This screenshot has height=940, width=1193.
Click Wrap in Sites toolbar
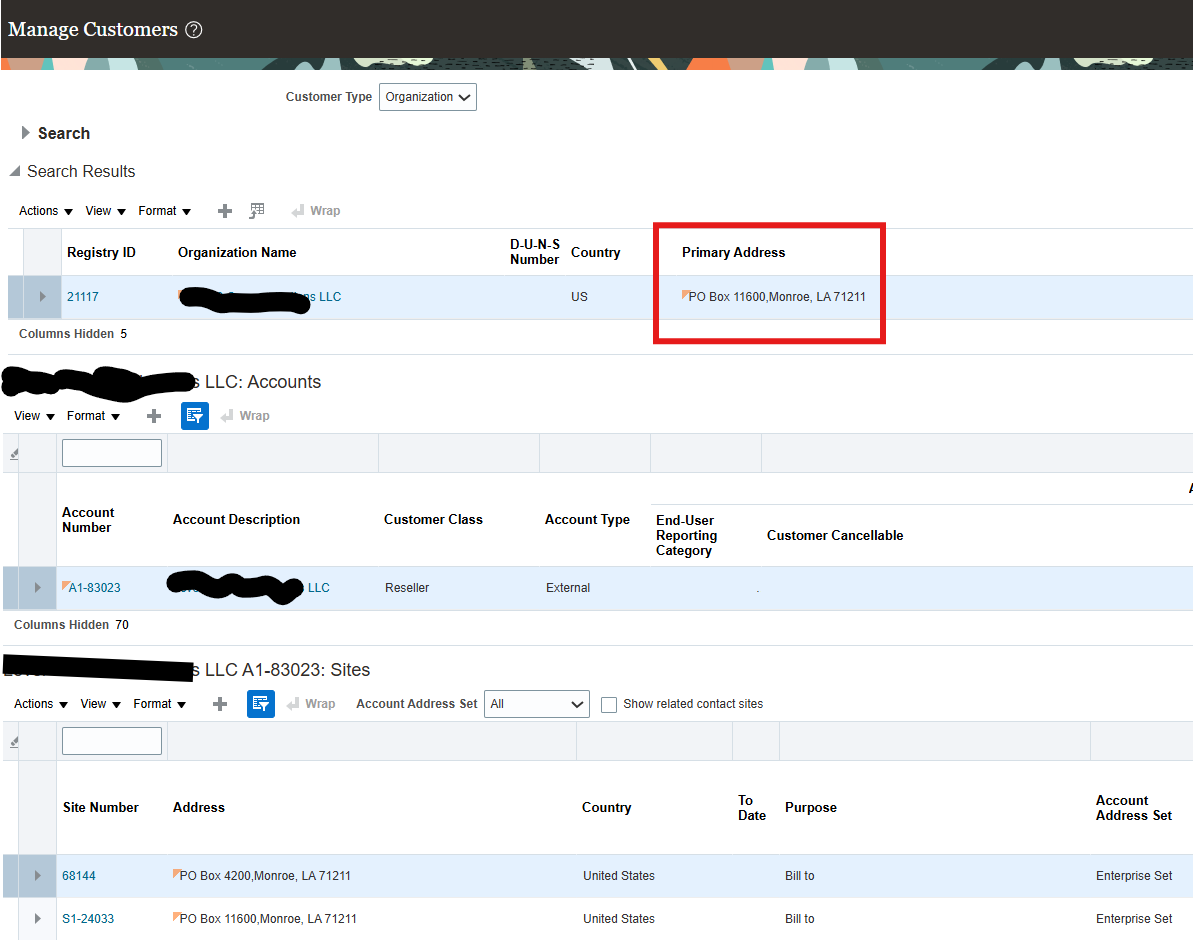click(x=311, y=705)
